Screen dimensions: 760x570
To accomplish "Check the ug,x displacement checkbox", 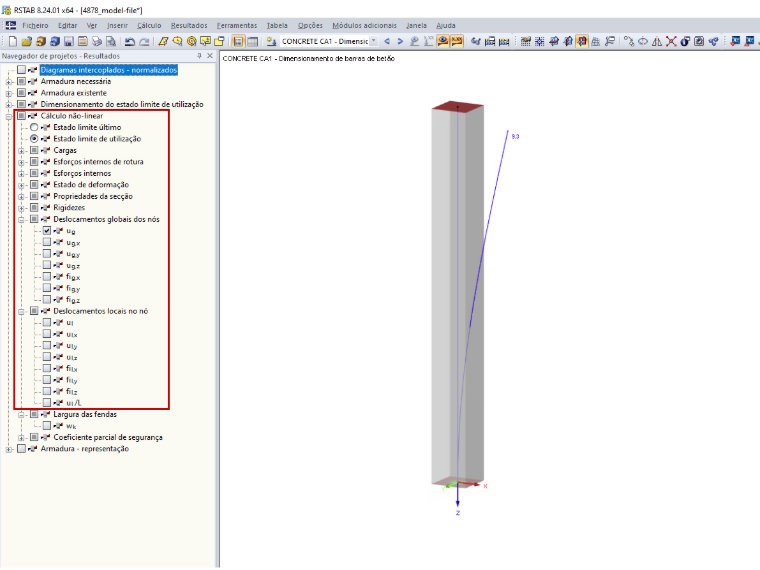I will (x=47, y=242).
